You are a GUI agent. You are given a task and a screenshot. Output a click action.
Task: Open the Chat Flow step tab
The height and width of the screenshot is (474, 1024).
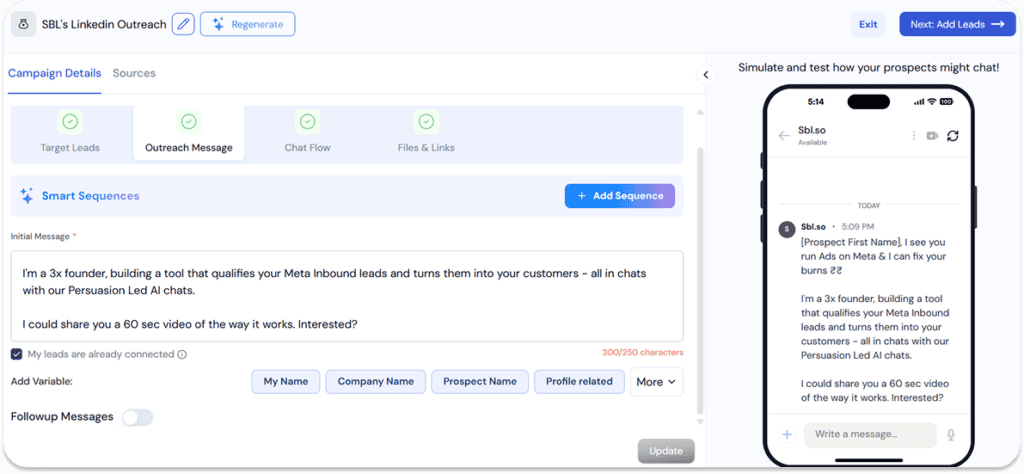[307, 132]
